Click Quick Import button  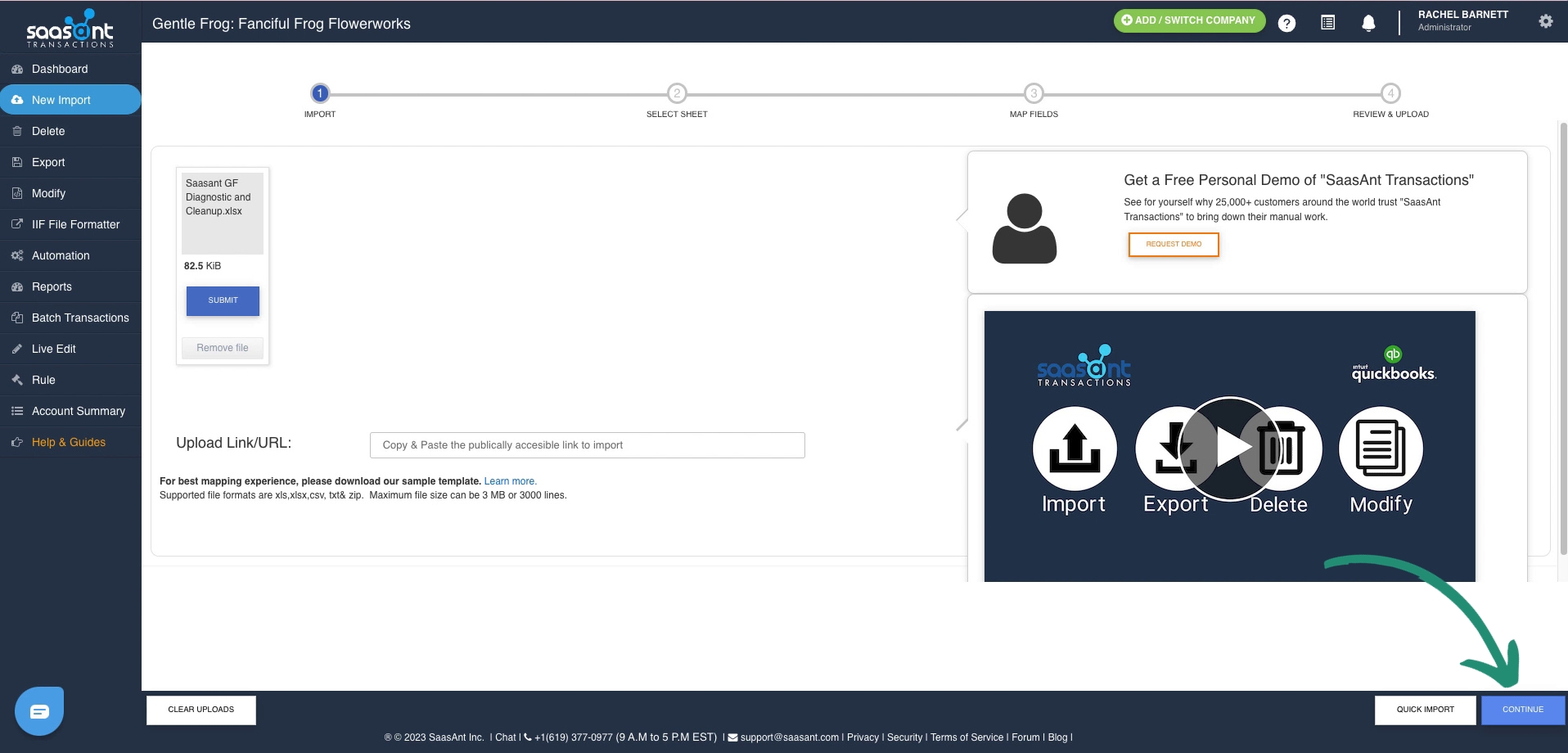pyautogui.click(x=1426, y=710)
